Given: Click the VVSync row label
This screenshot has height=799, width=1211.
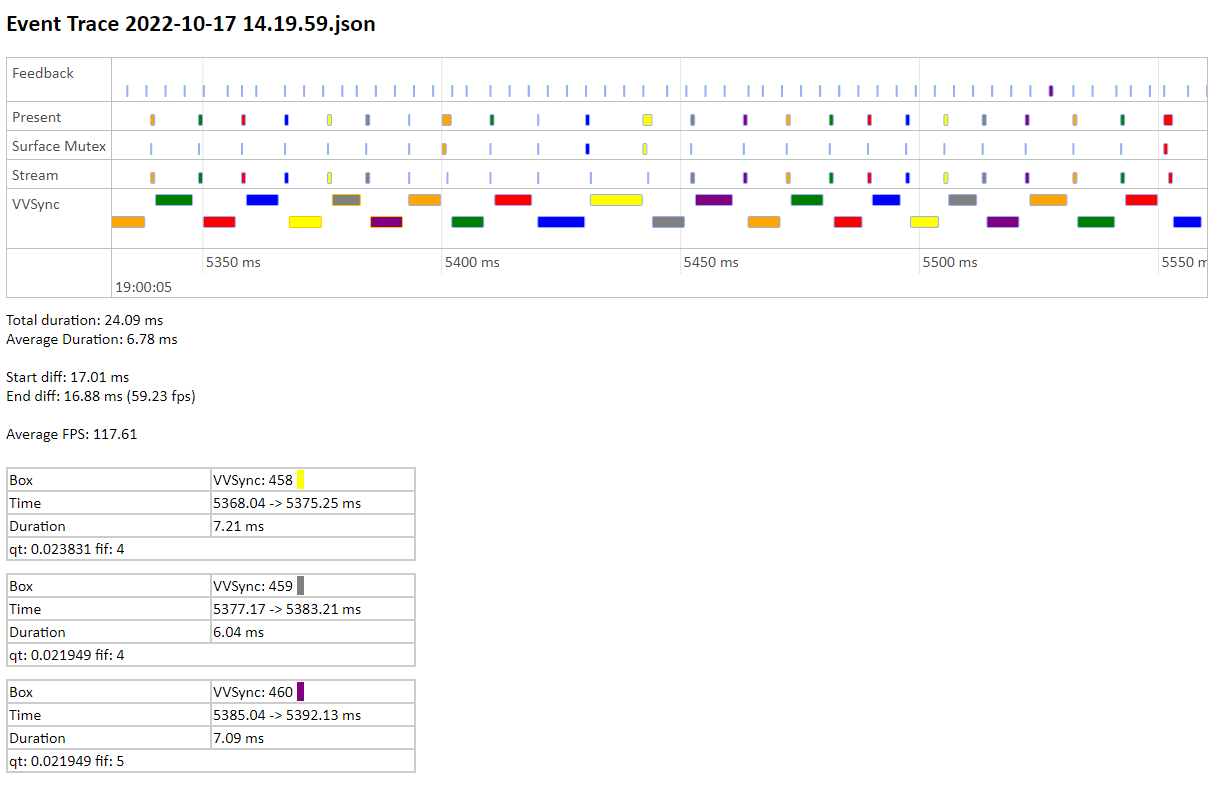Looking at the screenshot, I should click(x=35, y=203).
